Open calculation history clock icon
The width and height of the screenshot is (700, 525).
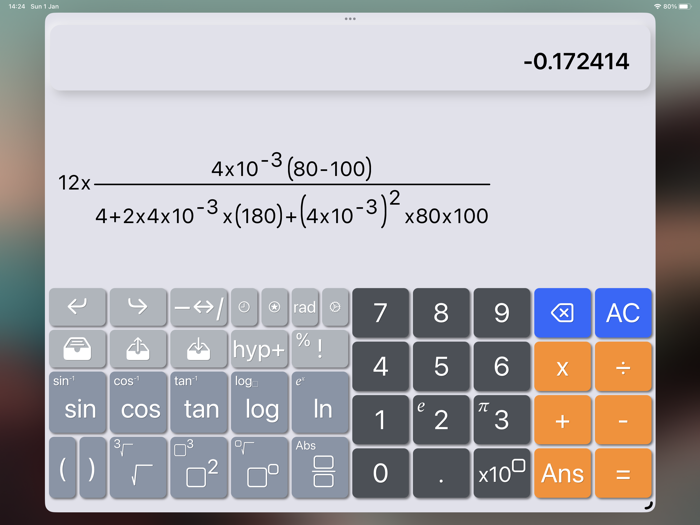click(x=244, y=307)
